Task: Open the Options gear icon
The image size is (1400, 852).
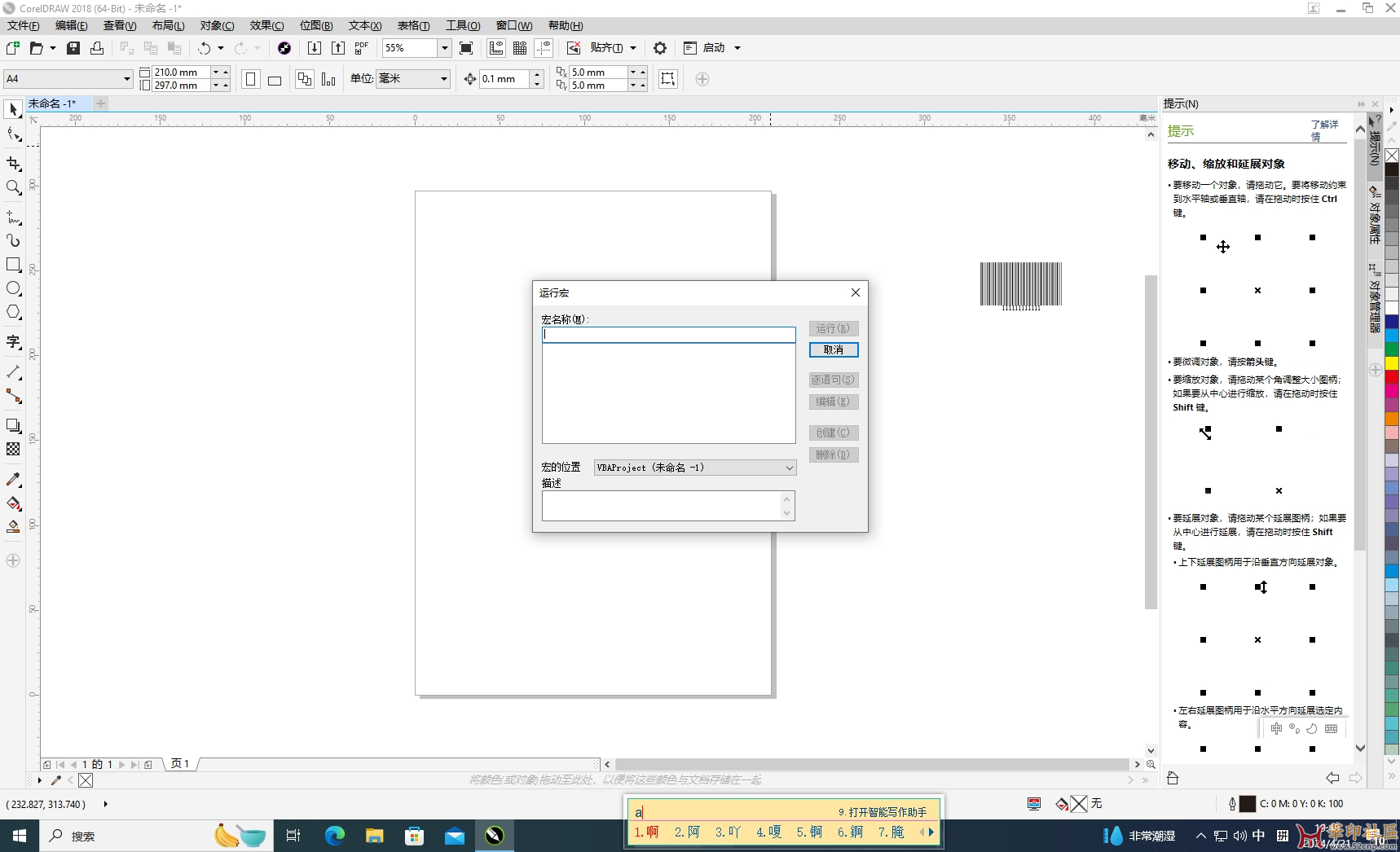Action: click(660, 48)
